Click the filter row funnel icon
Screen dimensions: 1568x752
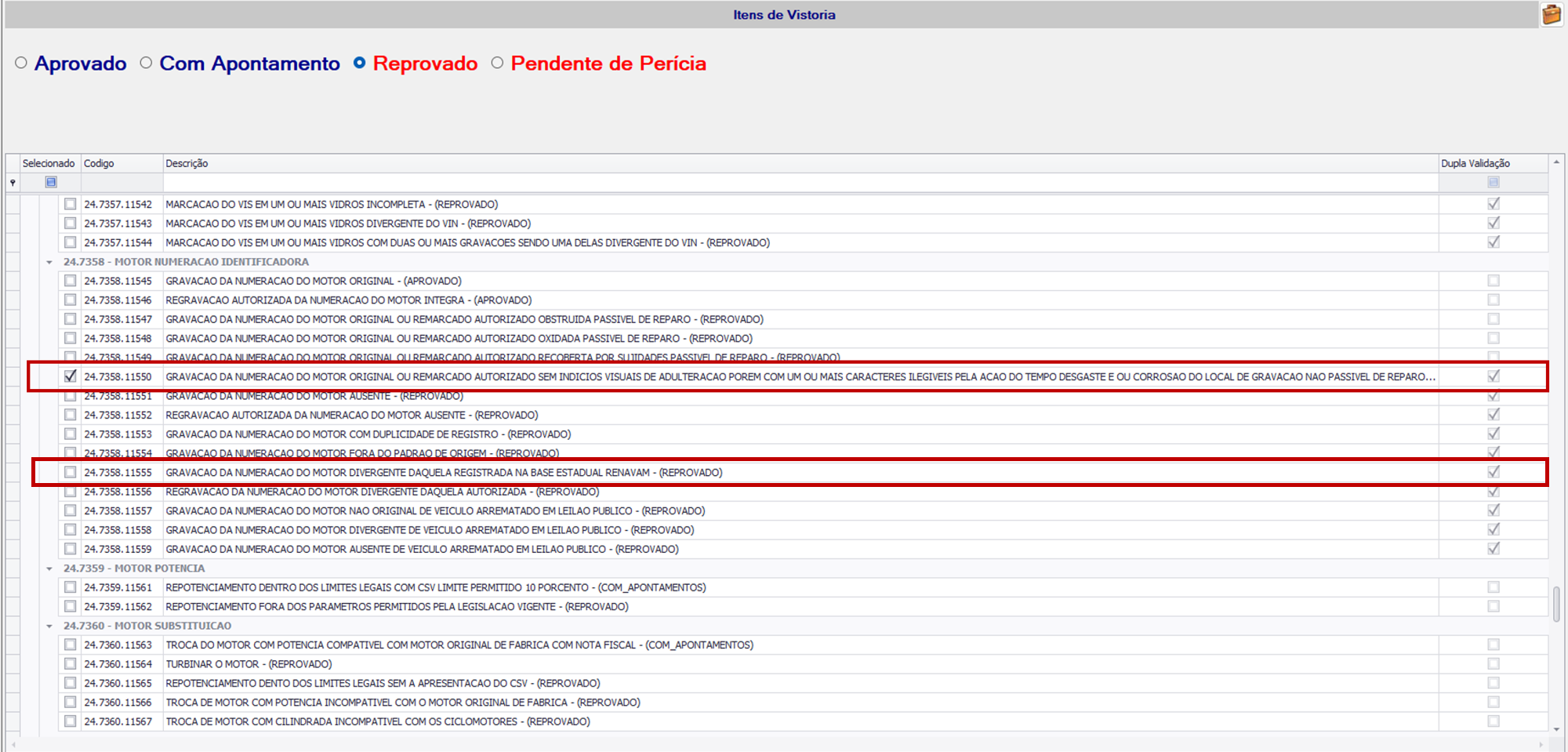(x=13, y=183)
